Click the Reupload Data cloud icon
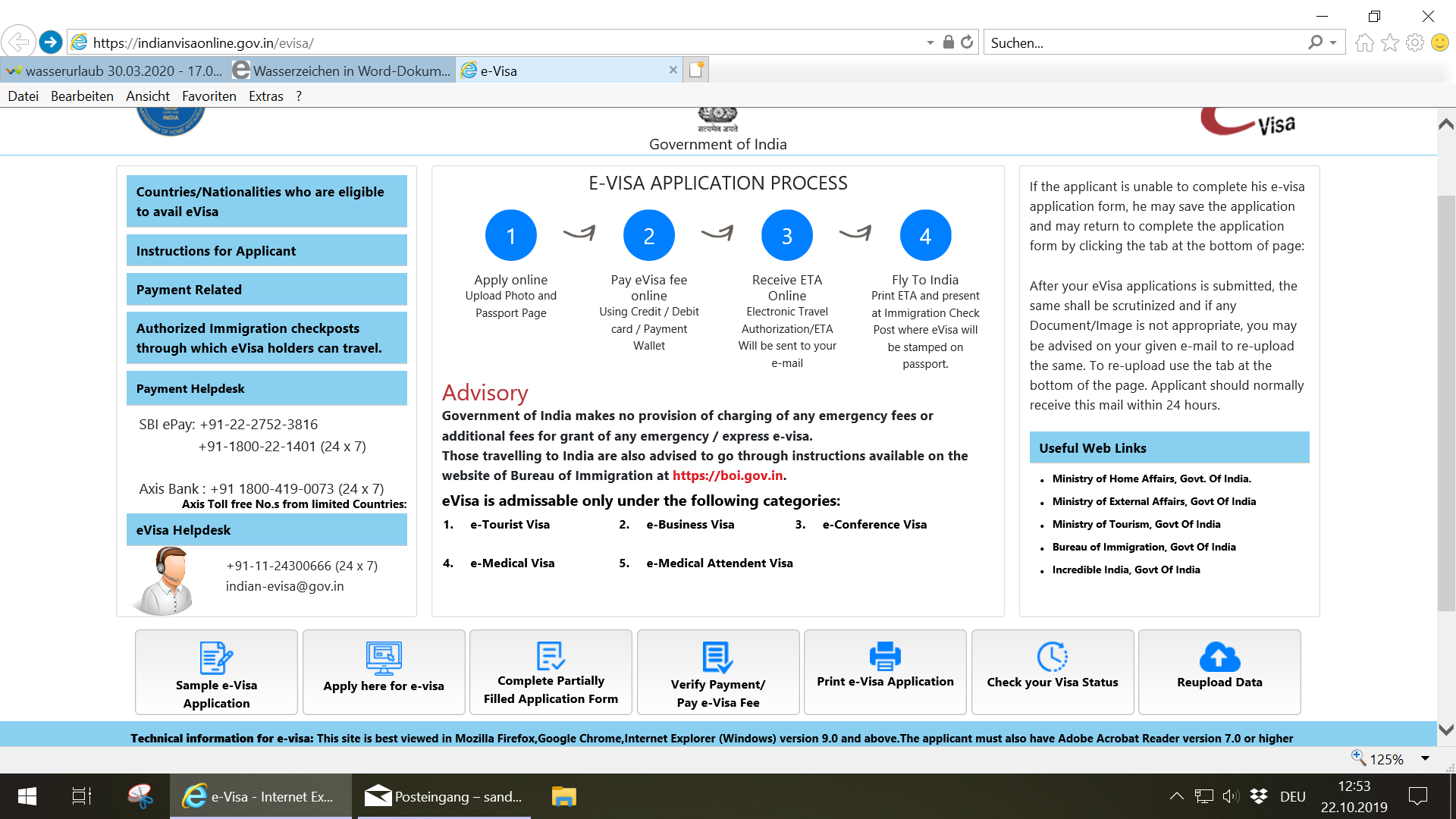The height and width of the screenshot is (819, 1456). click(x=1219, y=657)
